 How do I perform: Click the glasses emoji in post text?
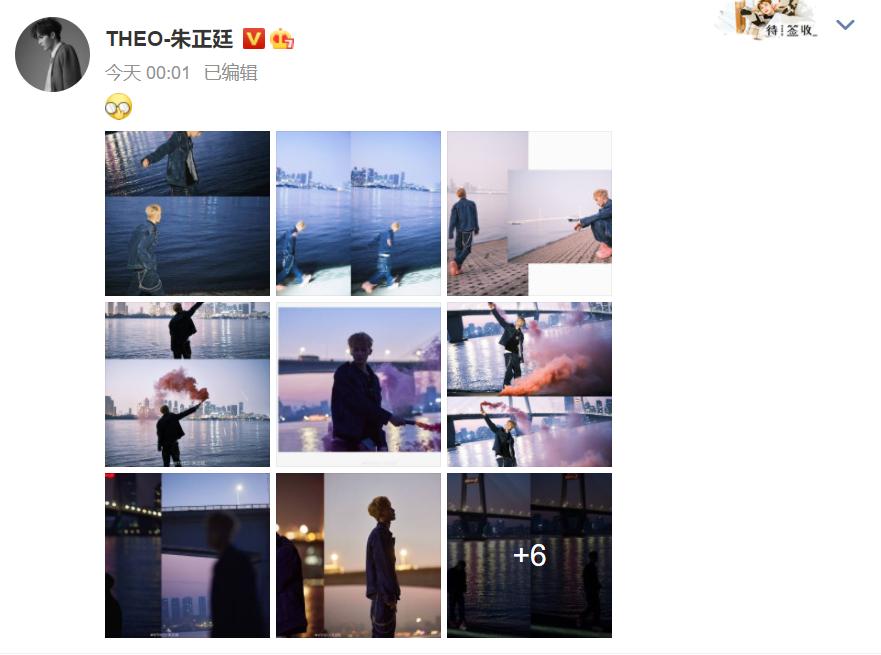pos(119,106)
